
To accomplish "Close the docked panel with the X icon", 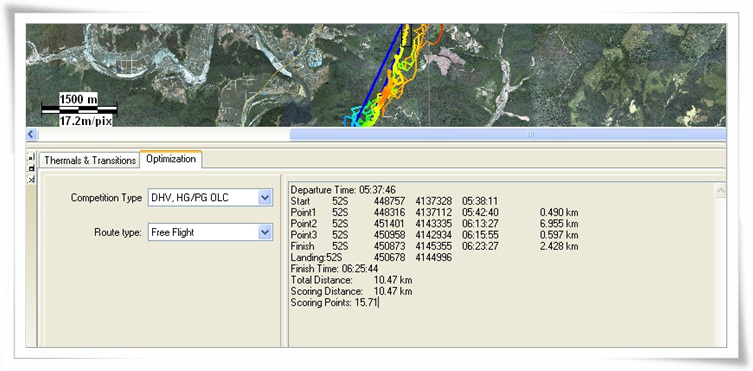I will pyautogui.click(x=31, y=179).
